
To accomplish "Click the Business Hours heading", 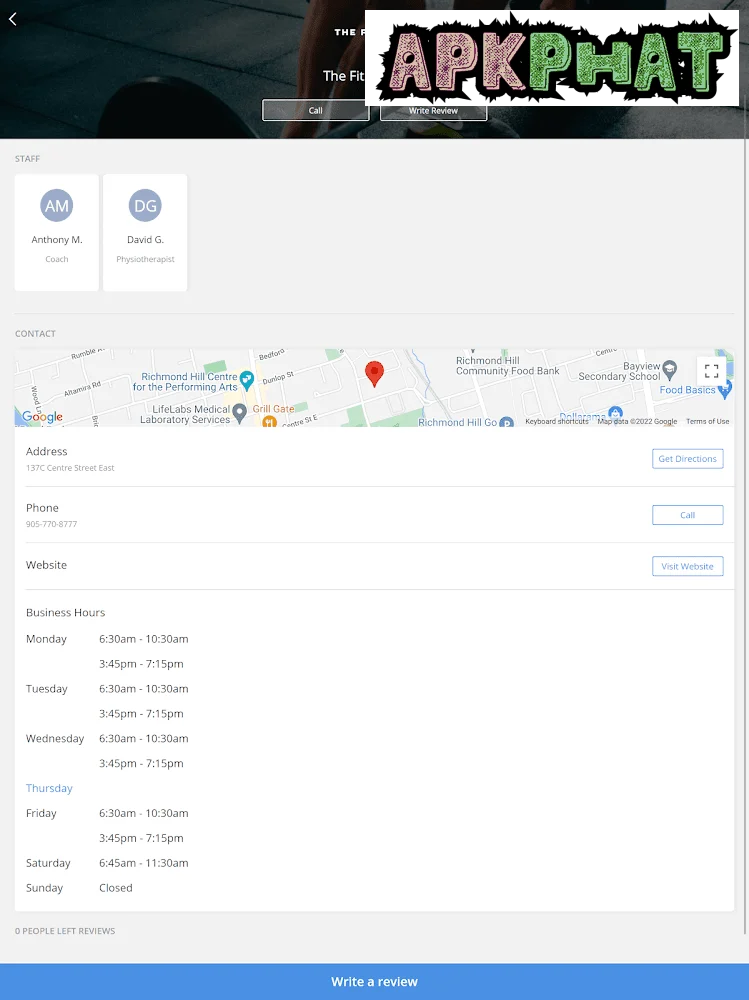I will [x=65, y=612].
